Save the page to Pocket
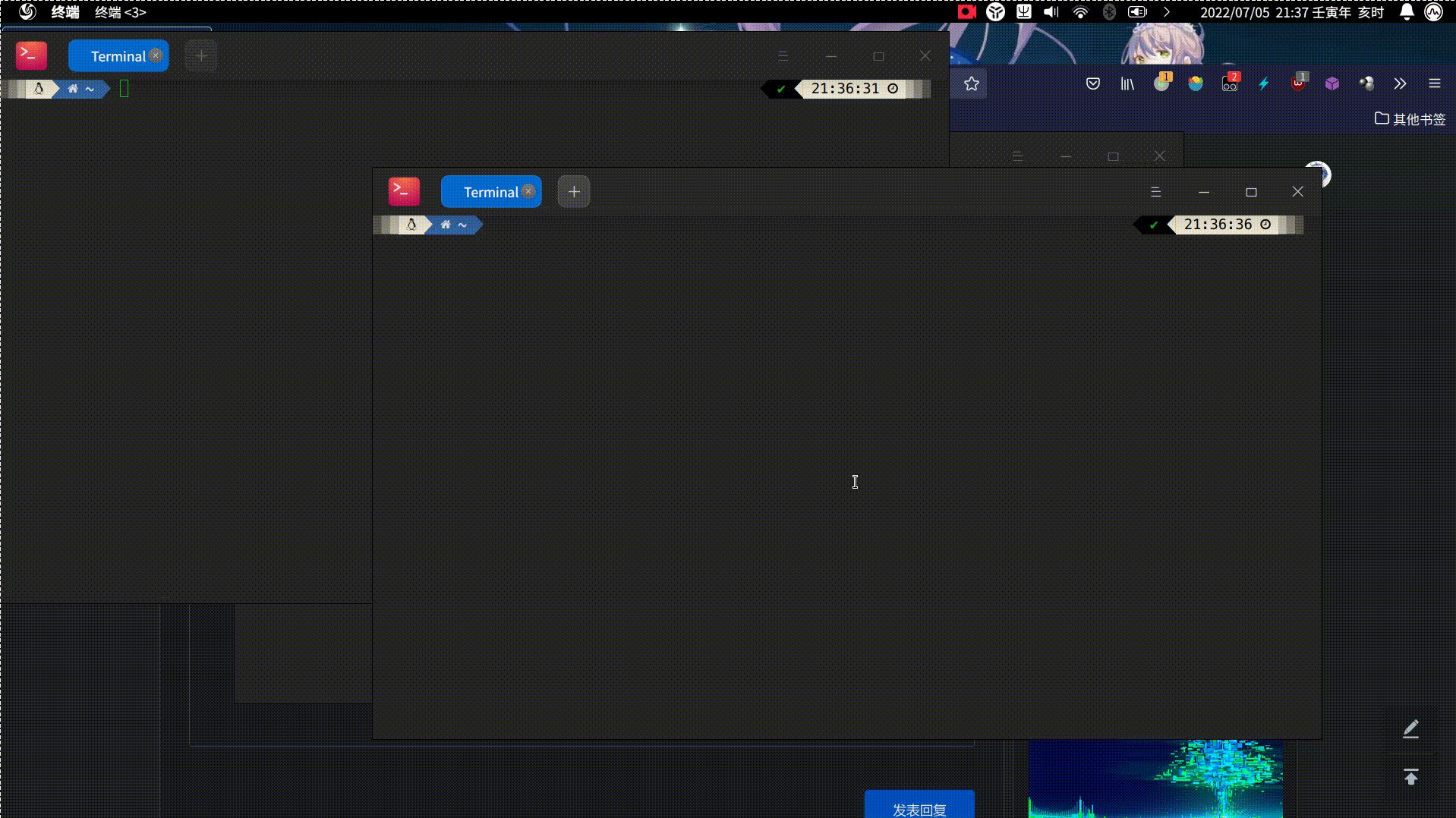 (x=1092, y=83)
